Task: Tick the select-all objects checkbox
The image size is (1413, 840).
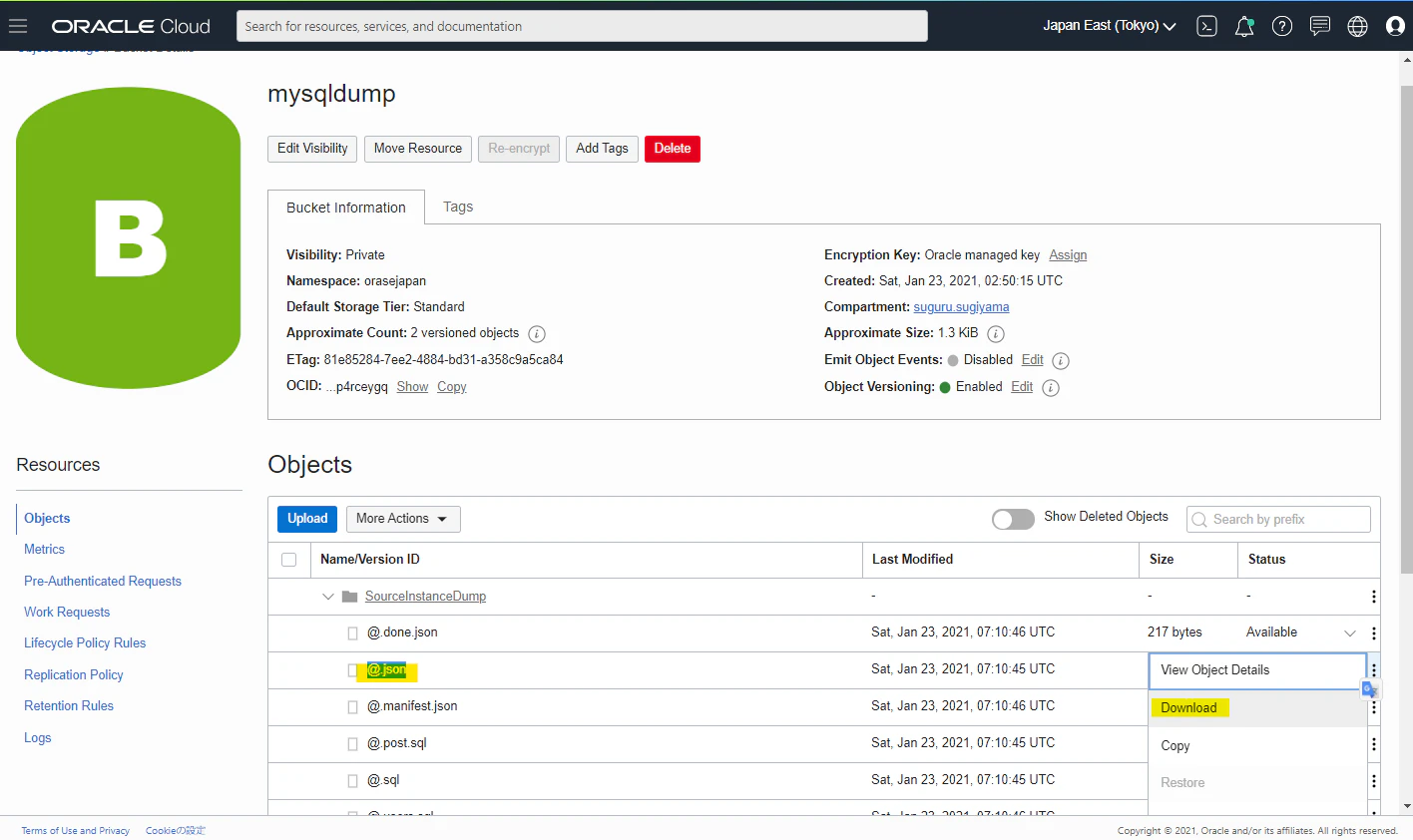Action: coord(289,560)
